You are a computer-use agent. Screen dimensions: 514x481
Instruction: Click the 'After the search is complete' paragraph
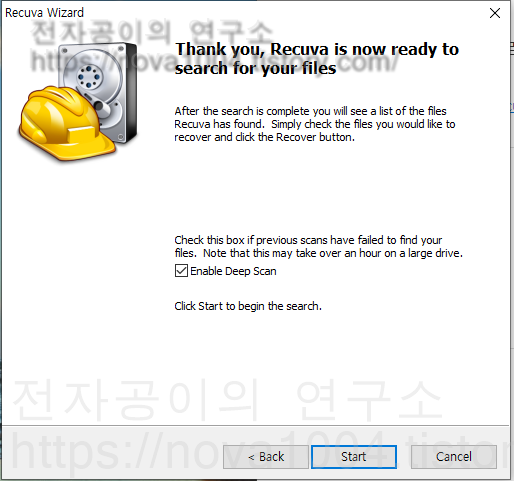(x=315, y=124)
